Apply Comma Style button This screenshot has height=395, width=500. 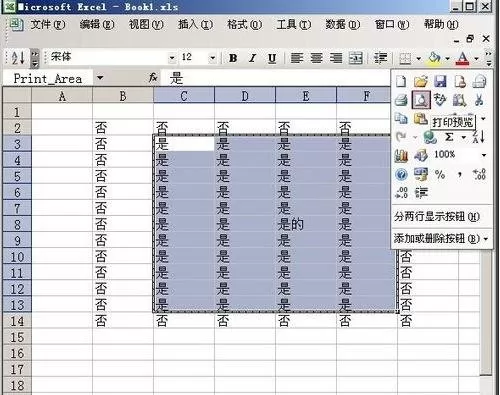tap(460, 174)
